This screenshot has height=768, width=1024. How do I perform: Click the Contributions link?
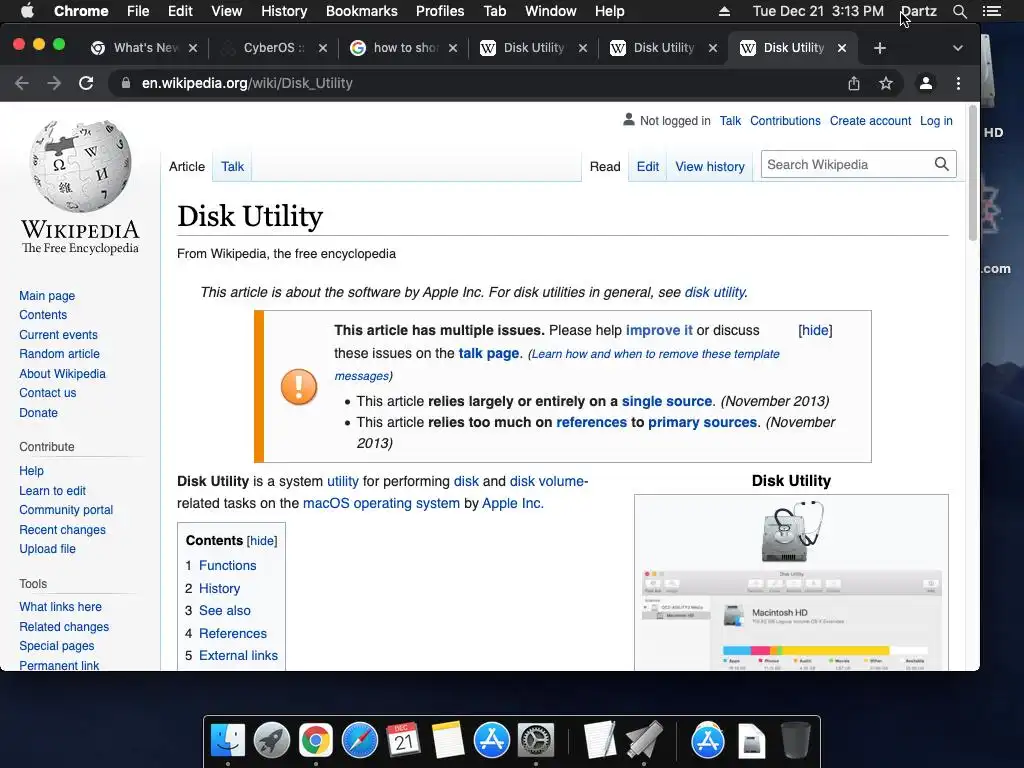(x=785, y=121)
